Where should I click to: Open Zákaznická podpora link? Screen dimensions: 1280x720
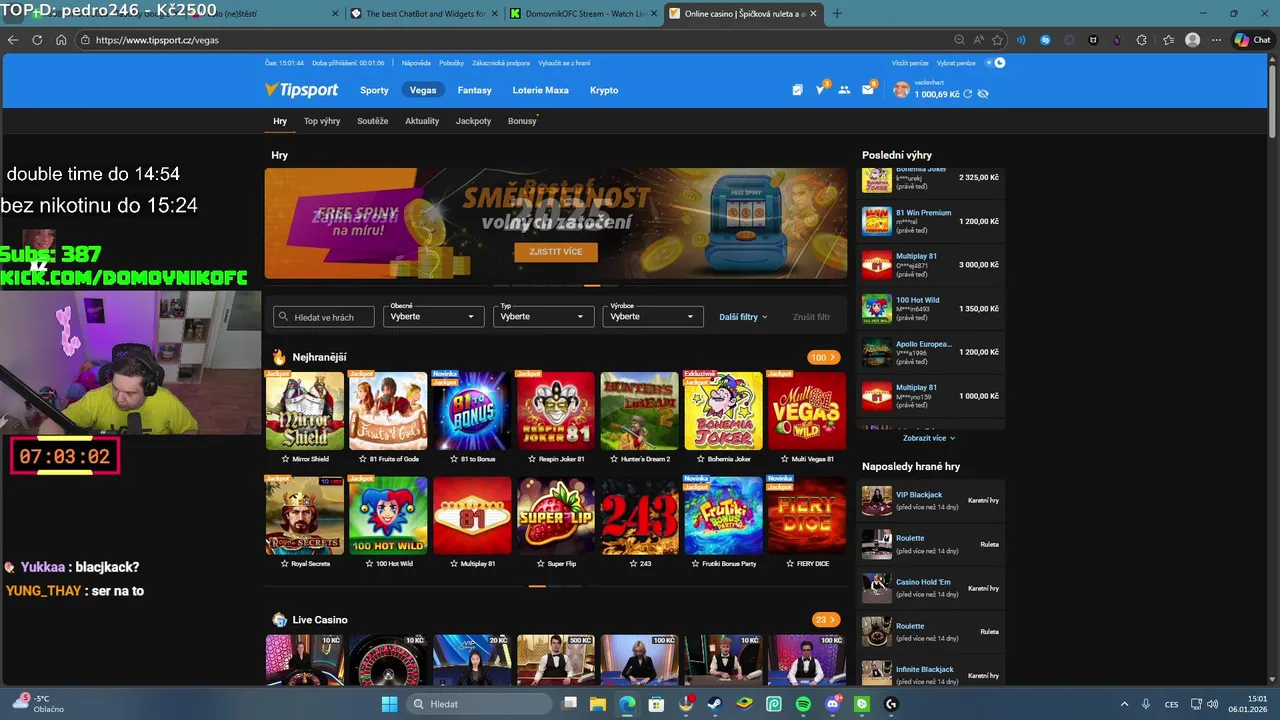(x=501, y=63)
